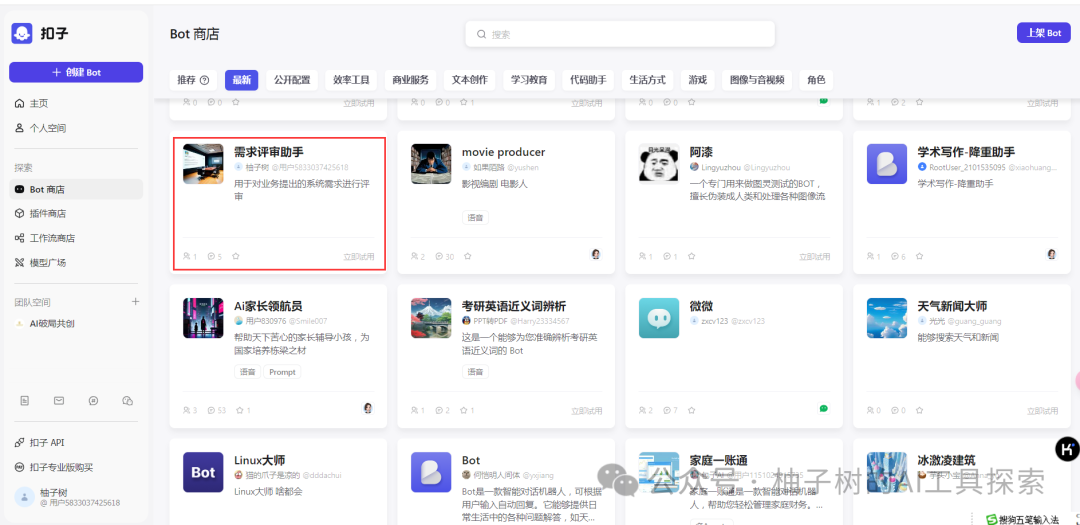
Task: Click the 扣子 logo icon
Action: coord(22,33)
